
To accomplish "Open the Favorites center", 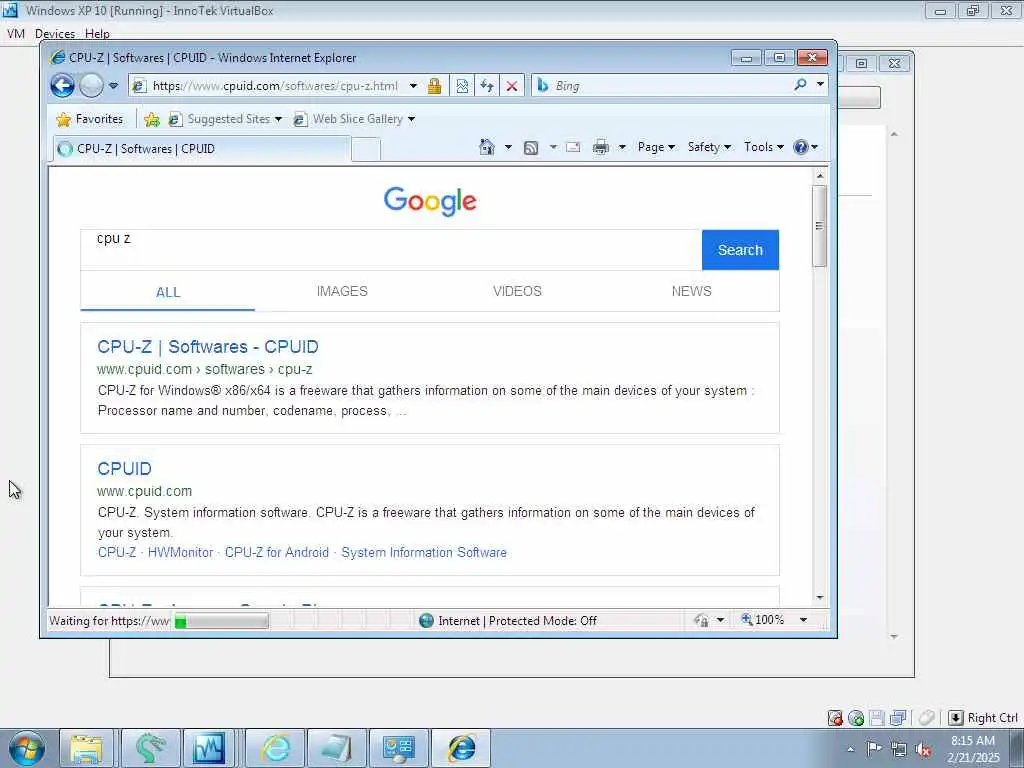I will tap(90, 119).
